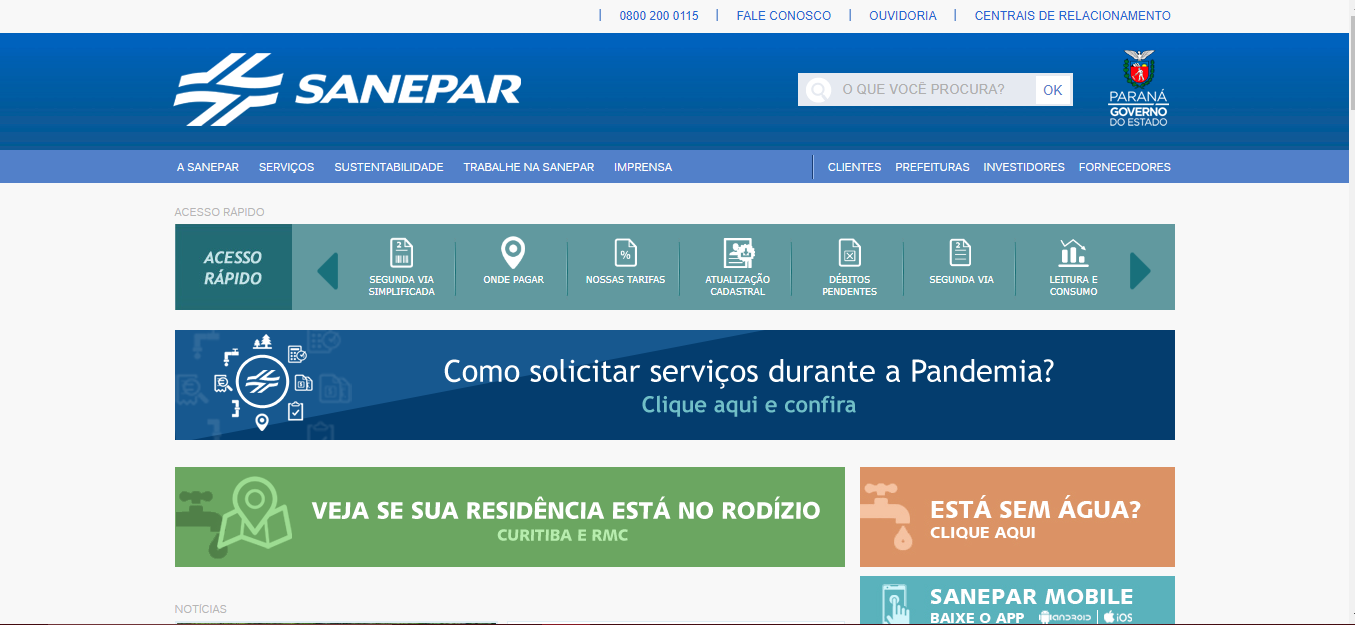Screen dimensions: 1355x625
Task: Open the Segunda Via document icon
Action: pyautogui.click(x=961, y=252)
